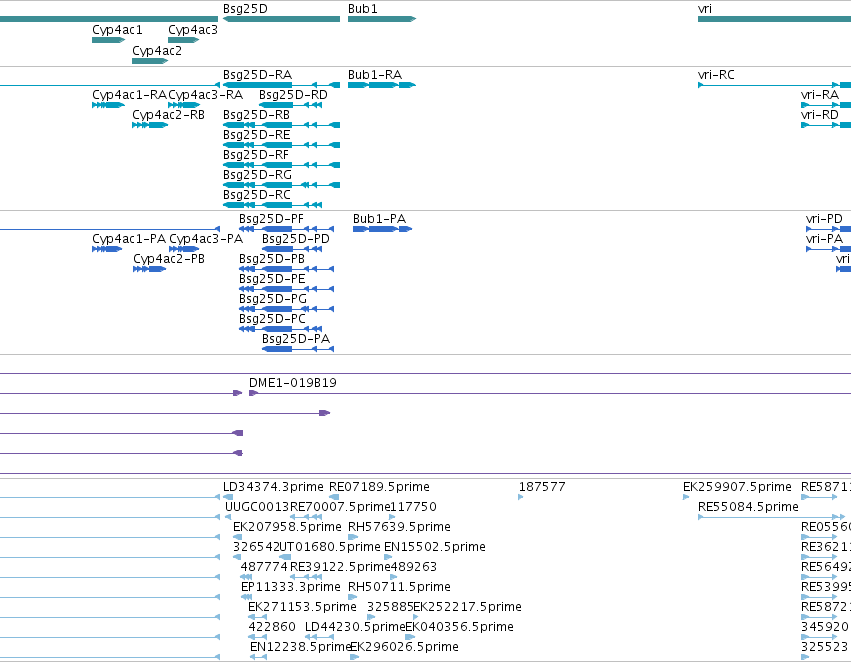
Task: Select the Cyp4ac1 gene
Action: click(109, 40)
